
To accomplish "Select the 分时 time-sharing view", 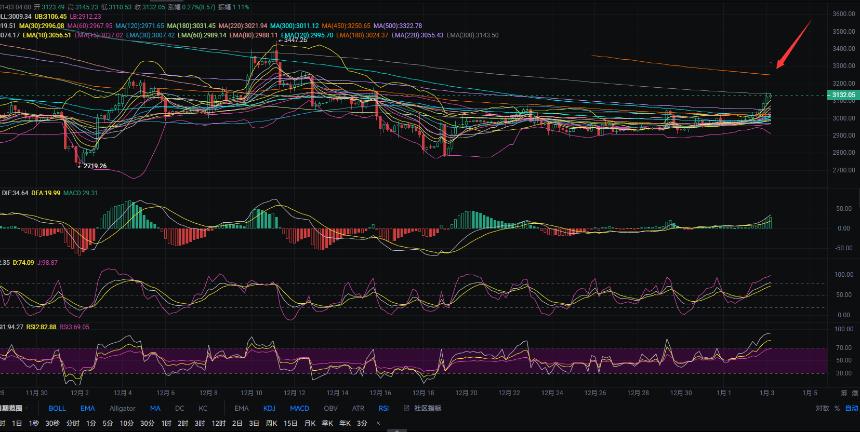I will 72,423.
